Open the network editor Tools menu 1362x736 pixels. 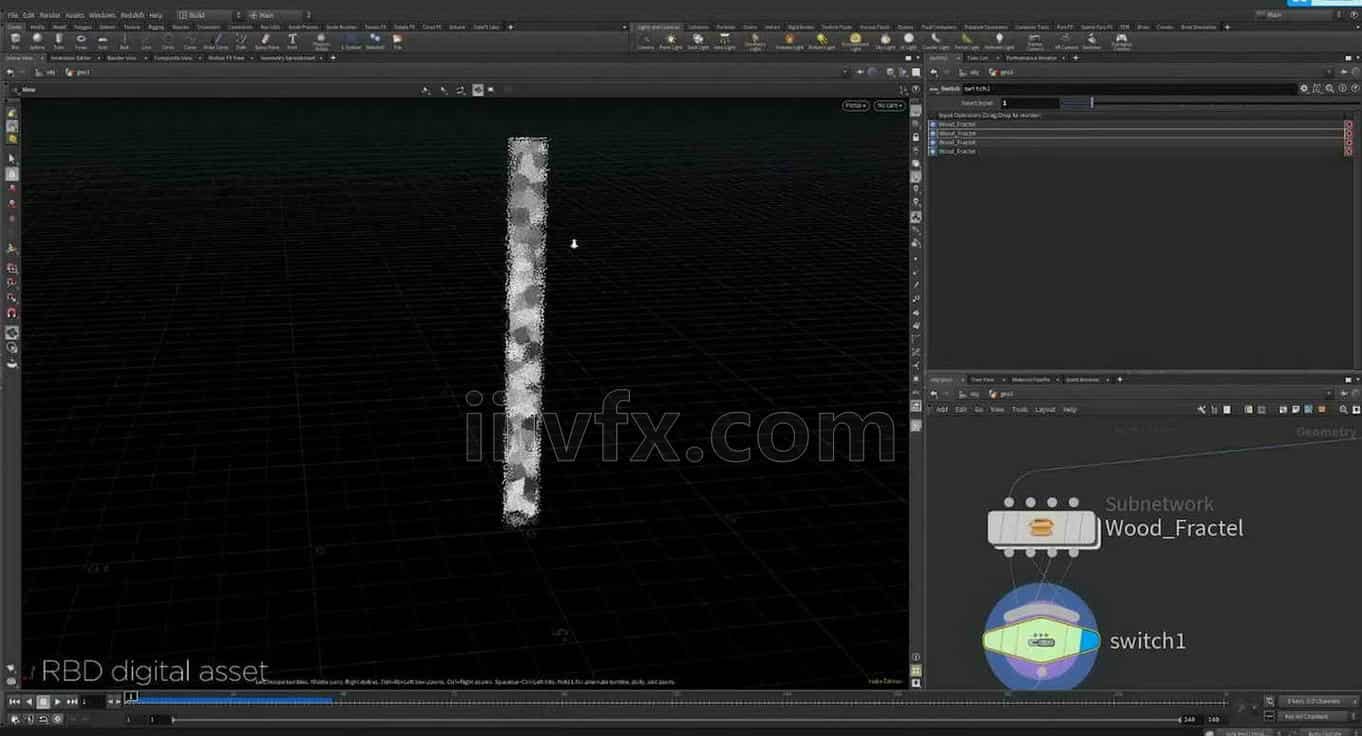[1020, 410]
